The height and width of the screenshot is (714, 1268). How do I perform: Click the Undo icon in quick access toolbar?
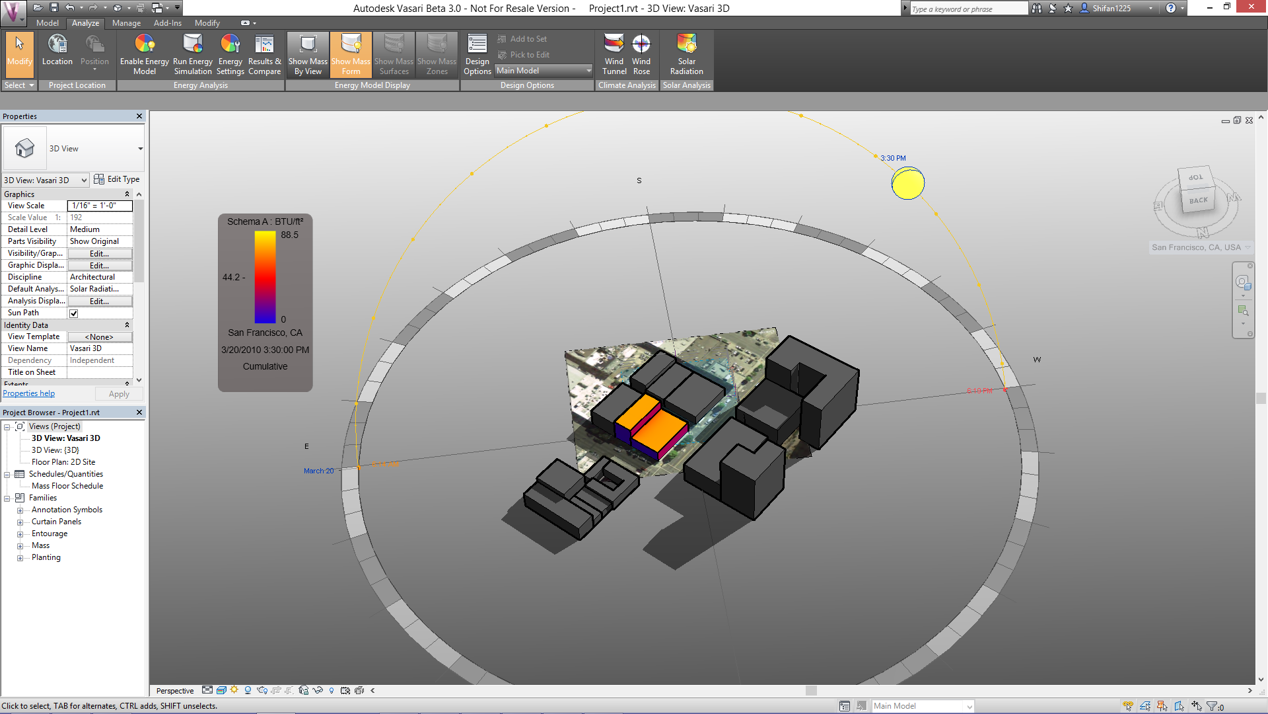(70, 8)
